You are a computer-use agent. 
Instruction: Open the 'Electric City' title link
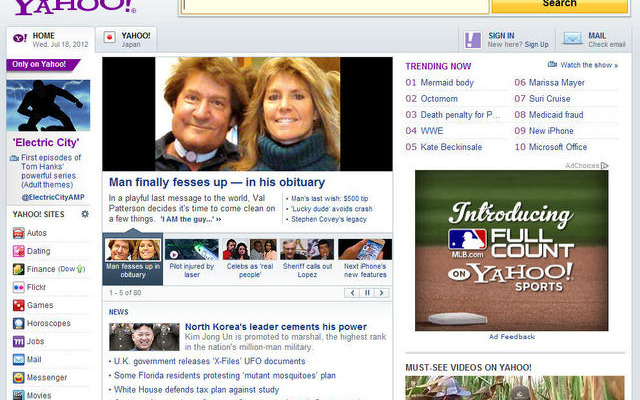coord(46,142)
